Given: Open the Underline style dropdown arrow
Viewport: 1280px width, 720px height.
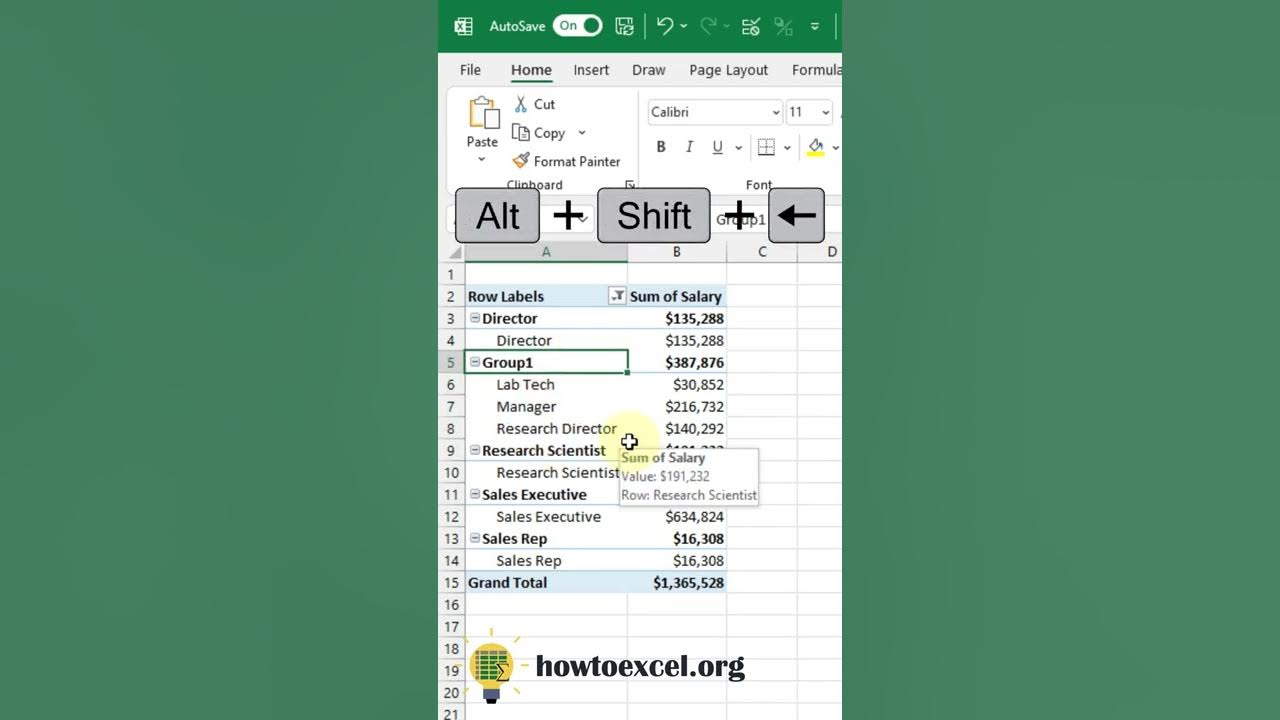Looking at the screenshot, I should (x=739, y=148).
